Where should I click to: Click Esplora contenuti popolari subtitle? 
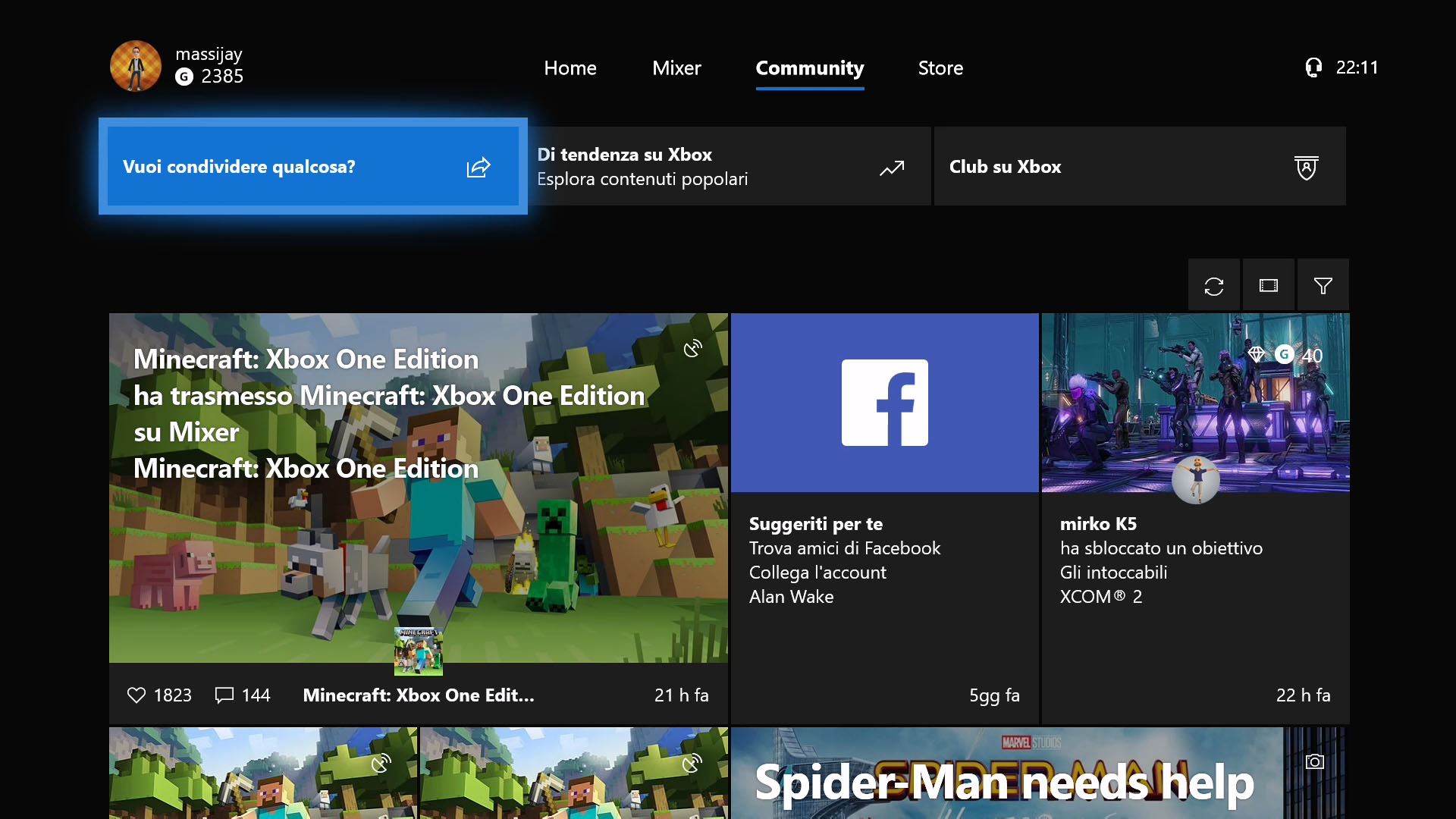coord(642,179)
